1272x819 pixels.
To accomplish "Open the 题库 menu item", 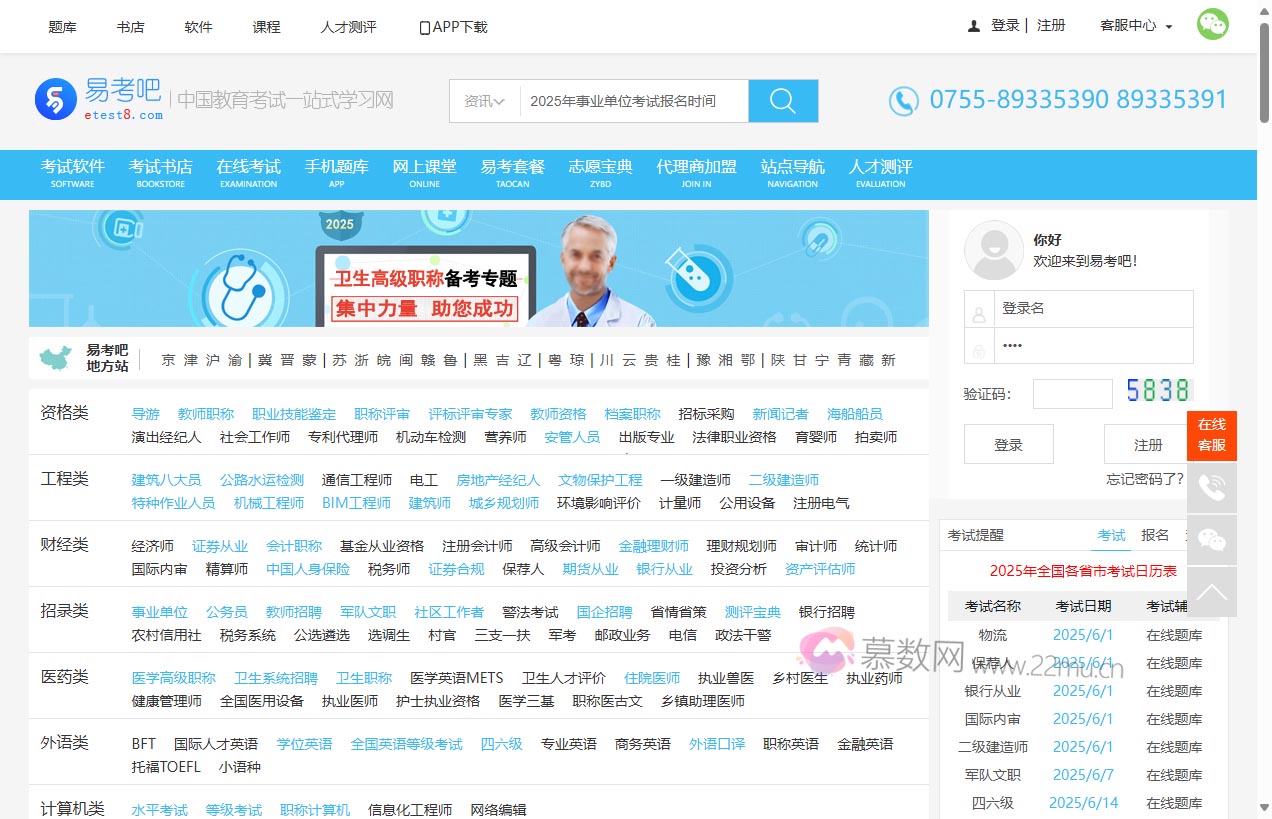I will 62,27.
